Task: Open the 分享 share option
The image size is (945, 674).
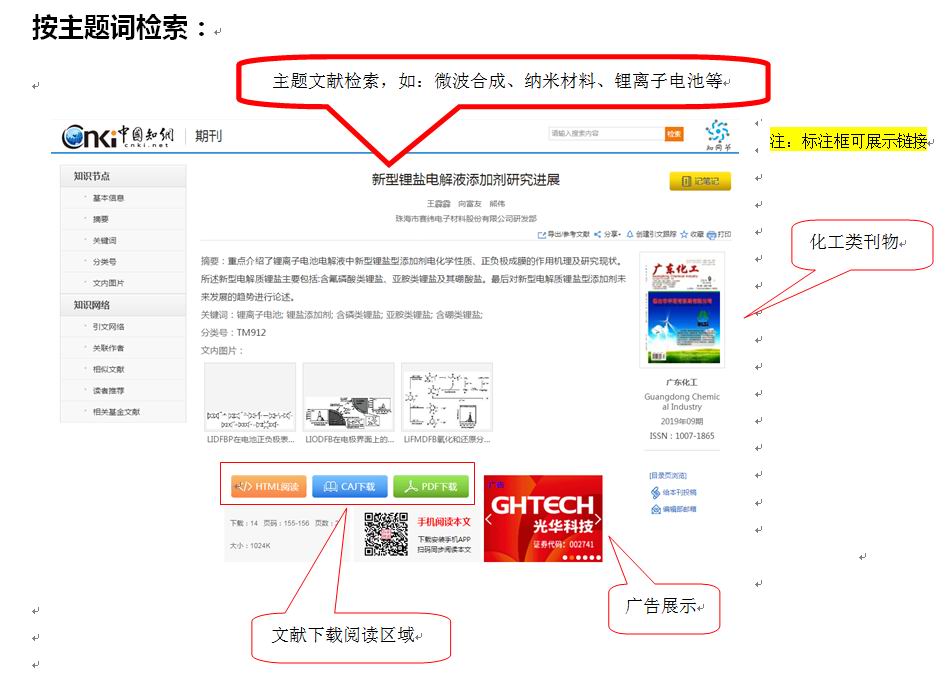Action: [x=598, y=235]
